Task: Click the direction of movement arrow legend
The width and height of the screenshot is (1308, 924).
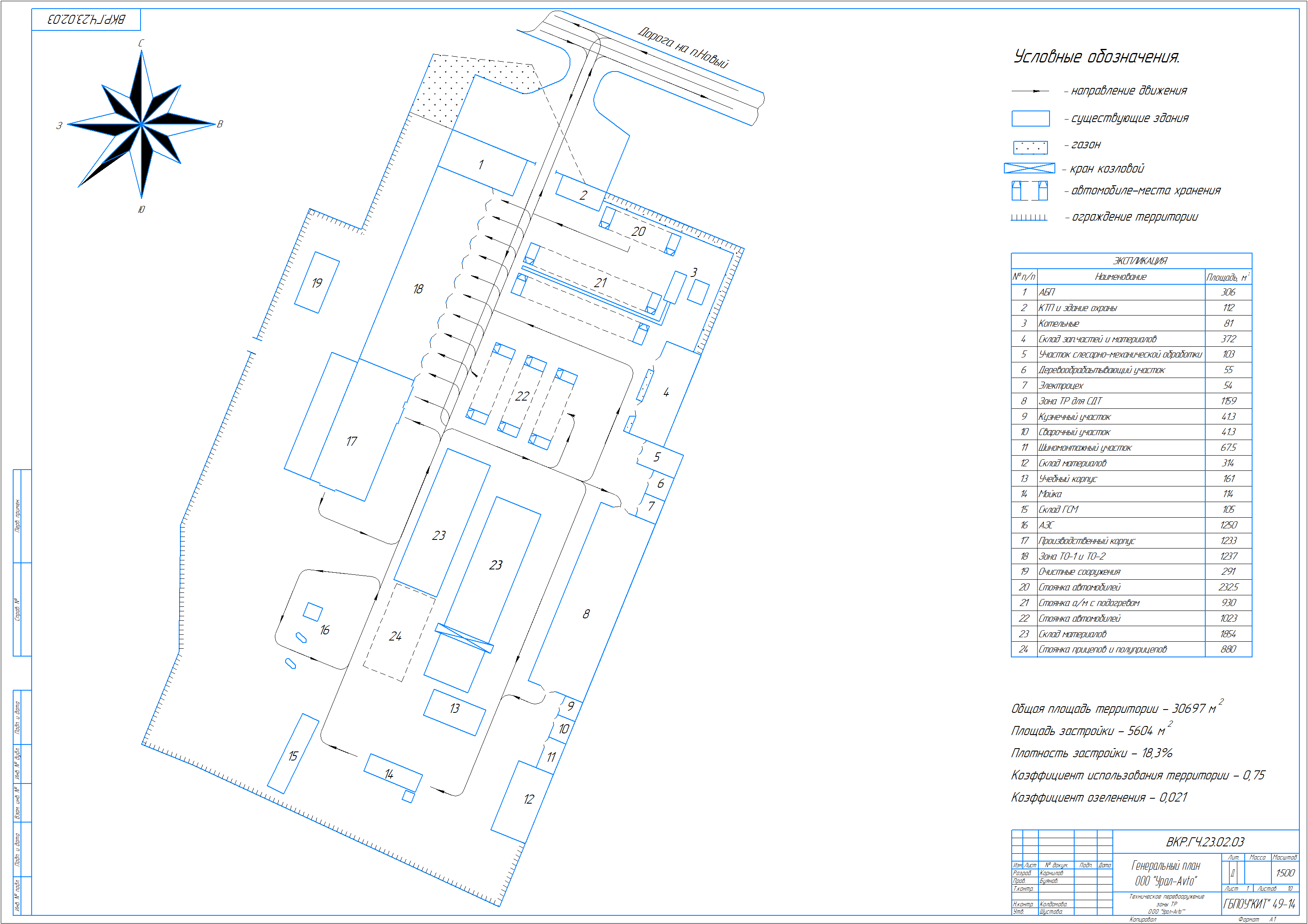Action: (1030, 91)
